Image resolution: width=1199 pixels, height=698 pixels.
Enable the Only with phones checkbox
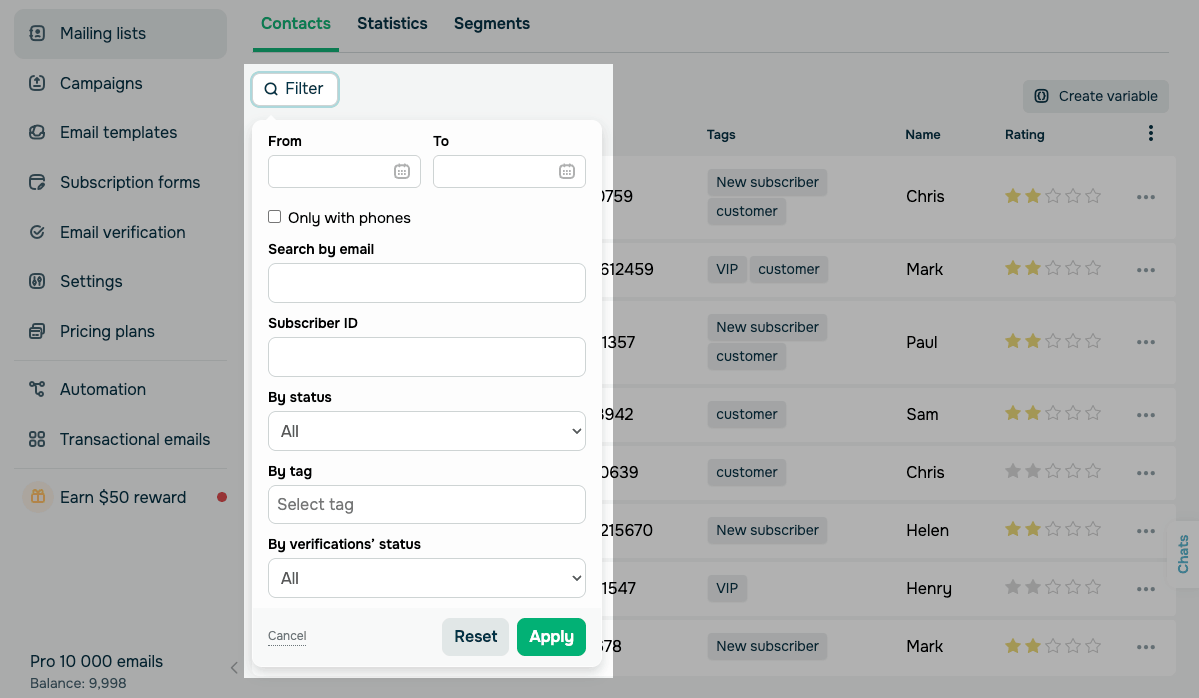point(275,217)
